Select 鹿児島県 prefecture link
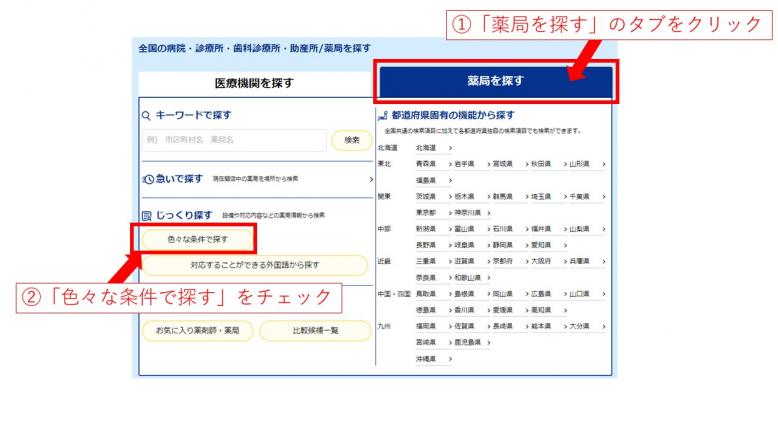The height and width of the screenshot is (438, 778). pyautogui.click(x=472, y=342)
